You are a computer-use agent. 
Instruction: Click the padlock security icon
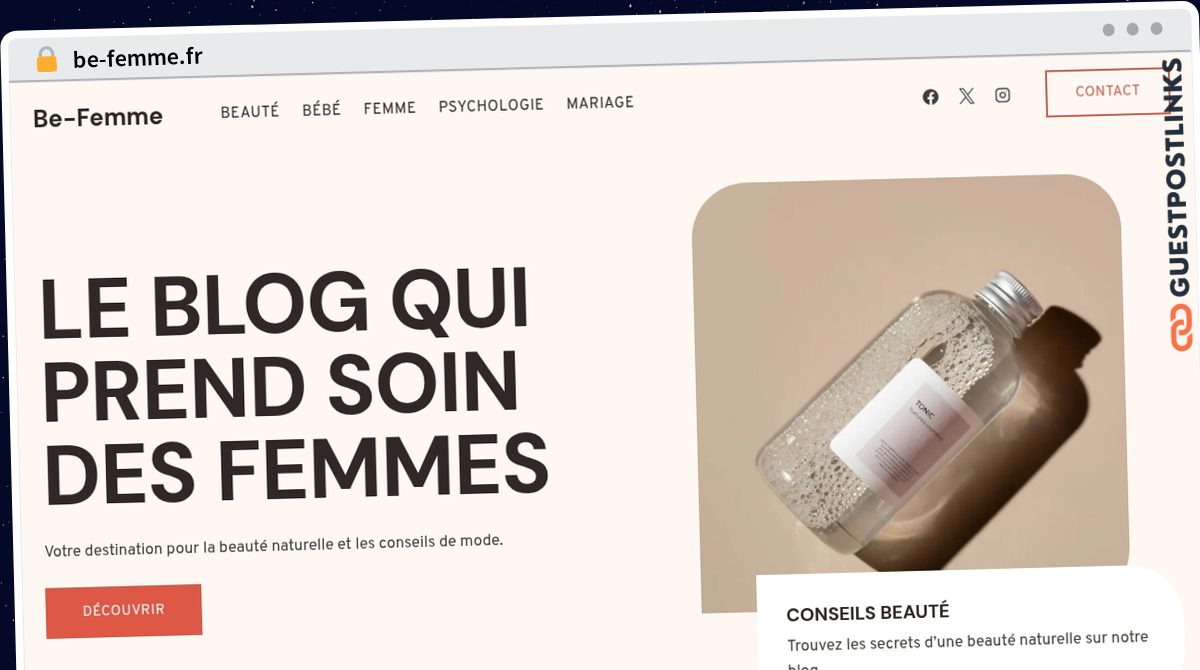(46, 59)
